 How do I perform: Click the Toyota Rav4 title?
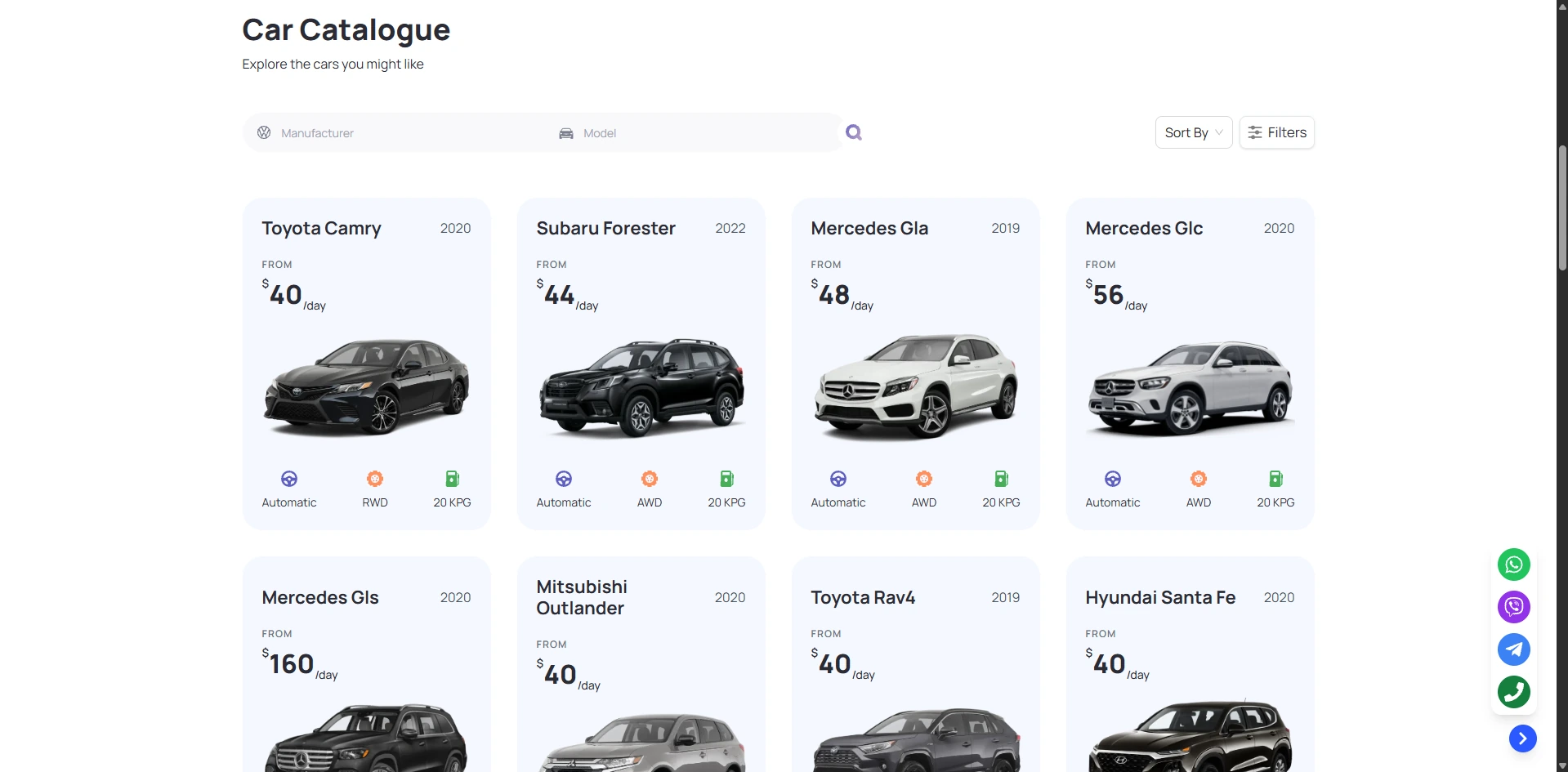click(863, 597)
